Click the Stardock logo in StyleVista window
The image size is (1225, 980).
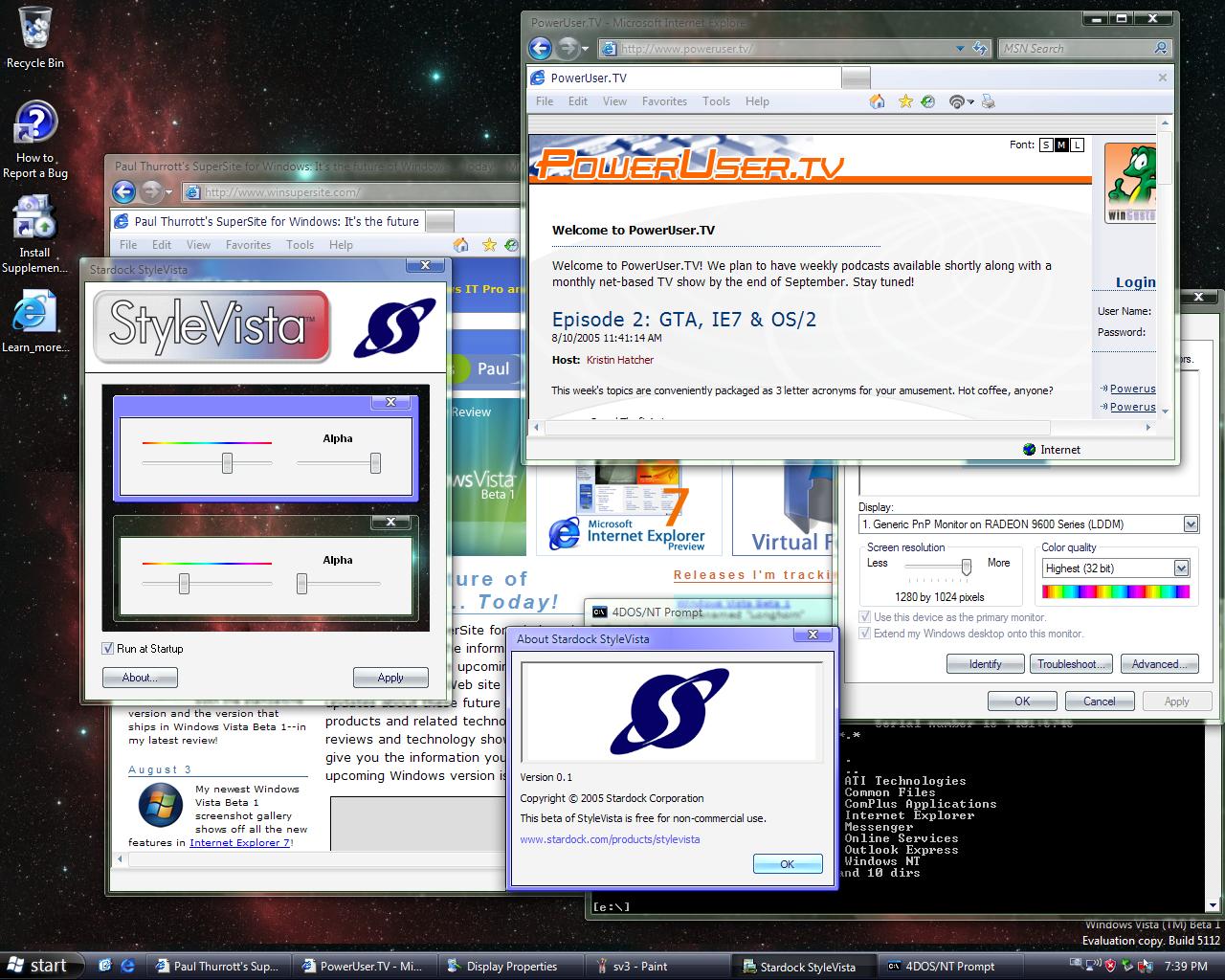pyautogui.click(x=394, y=327)
